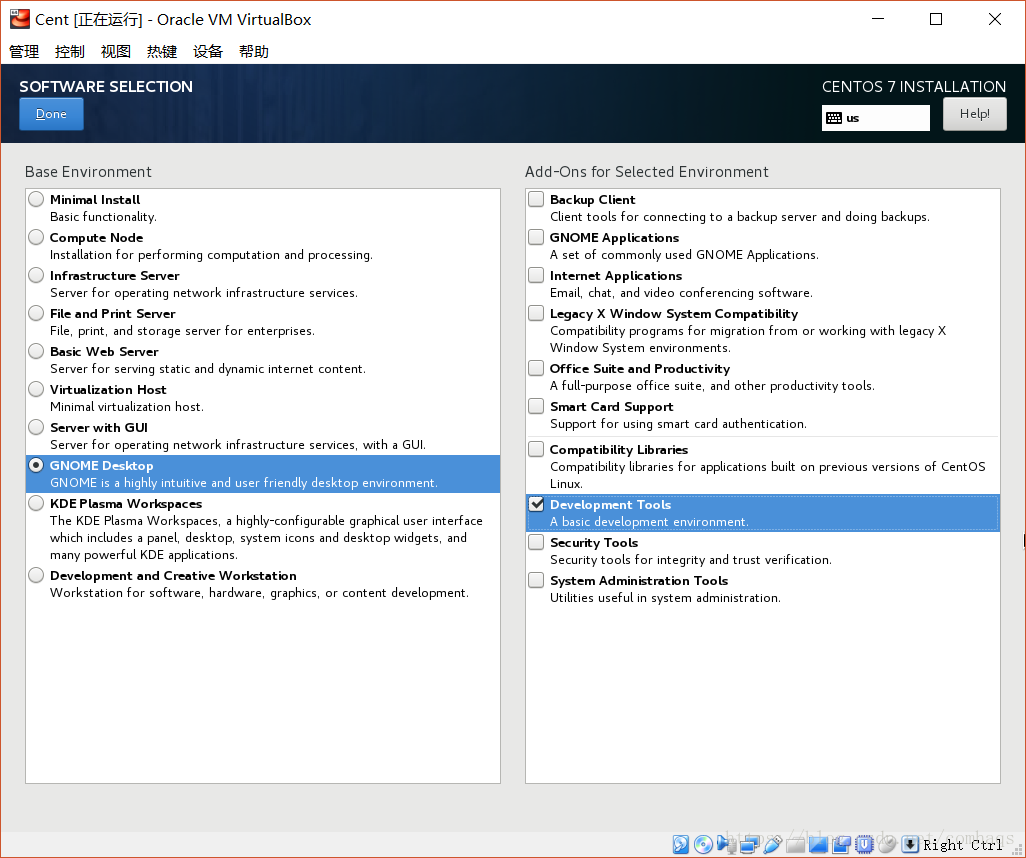
Task: Click 'GNOME is a highly intuitive' description
Action: (x=243, y=482)
